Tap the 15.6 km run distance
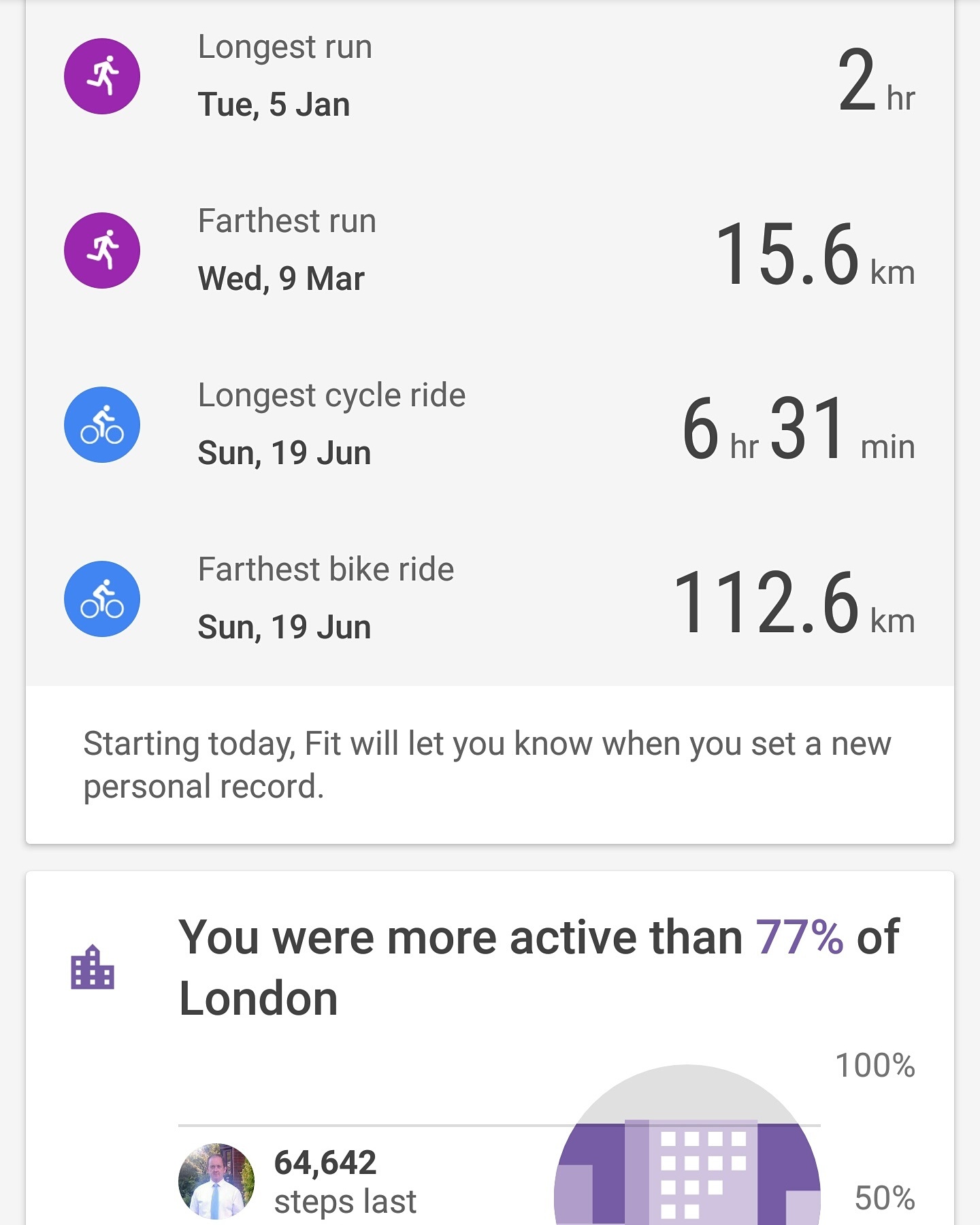The height and width of the screenshot is (1225, 980). pos(816,255)
